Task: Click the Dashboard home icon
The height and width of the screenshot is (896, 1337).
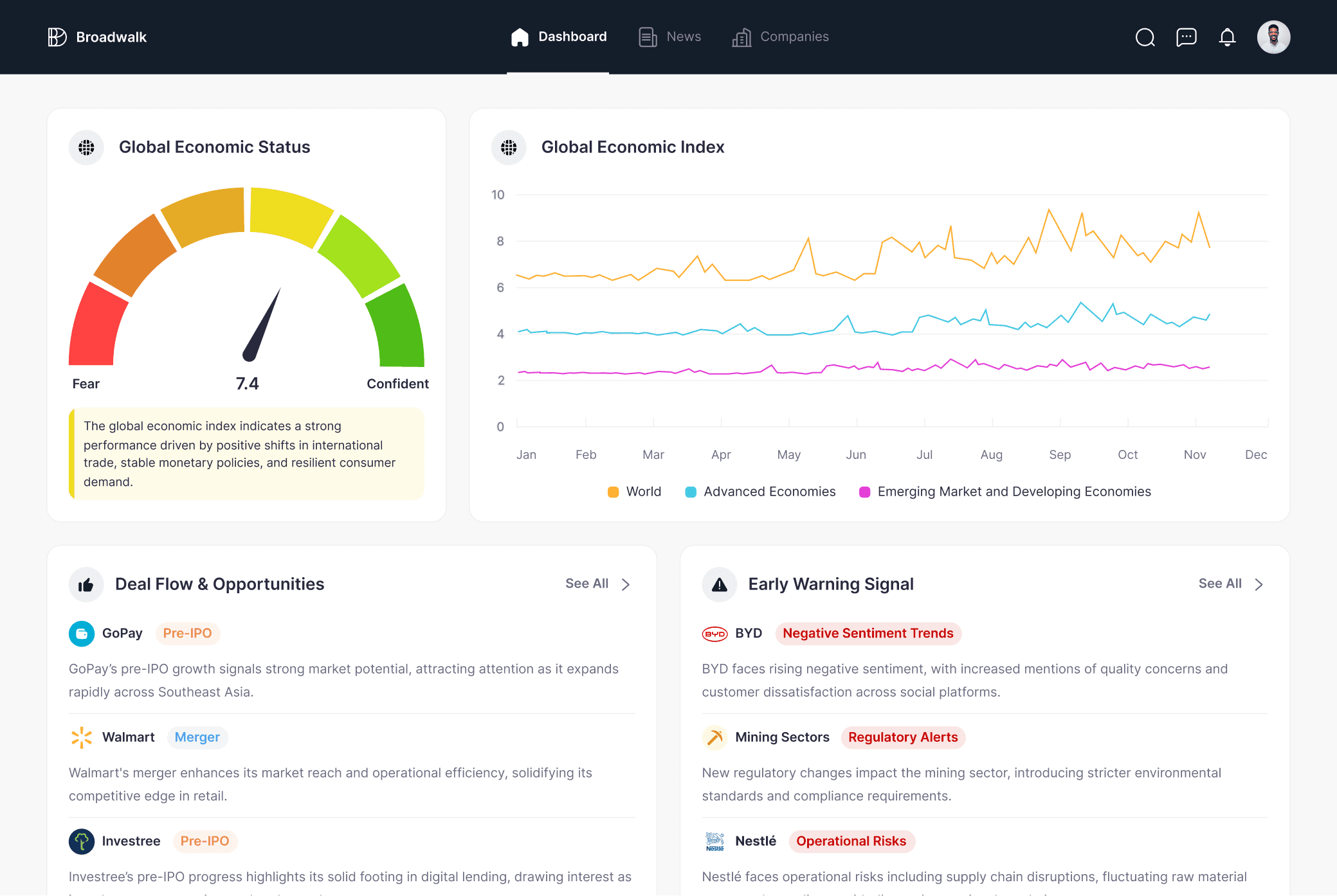Action: click(520, 37)
